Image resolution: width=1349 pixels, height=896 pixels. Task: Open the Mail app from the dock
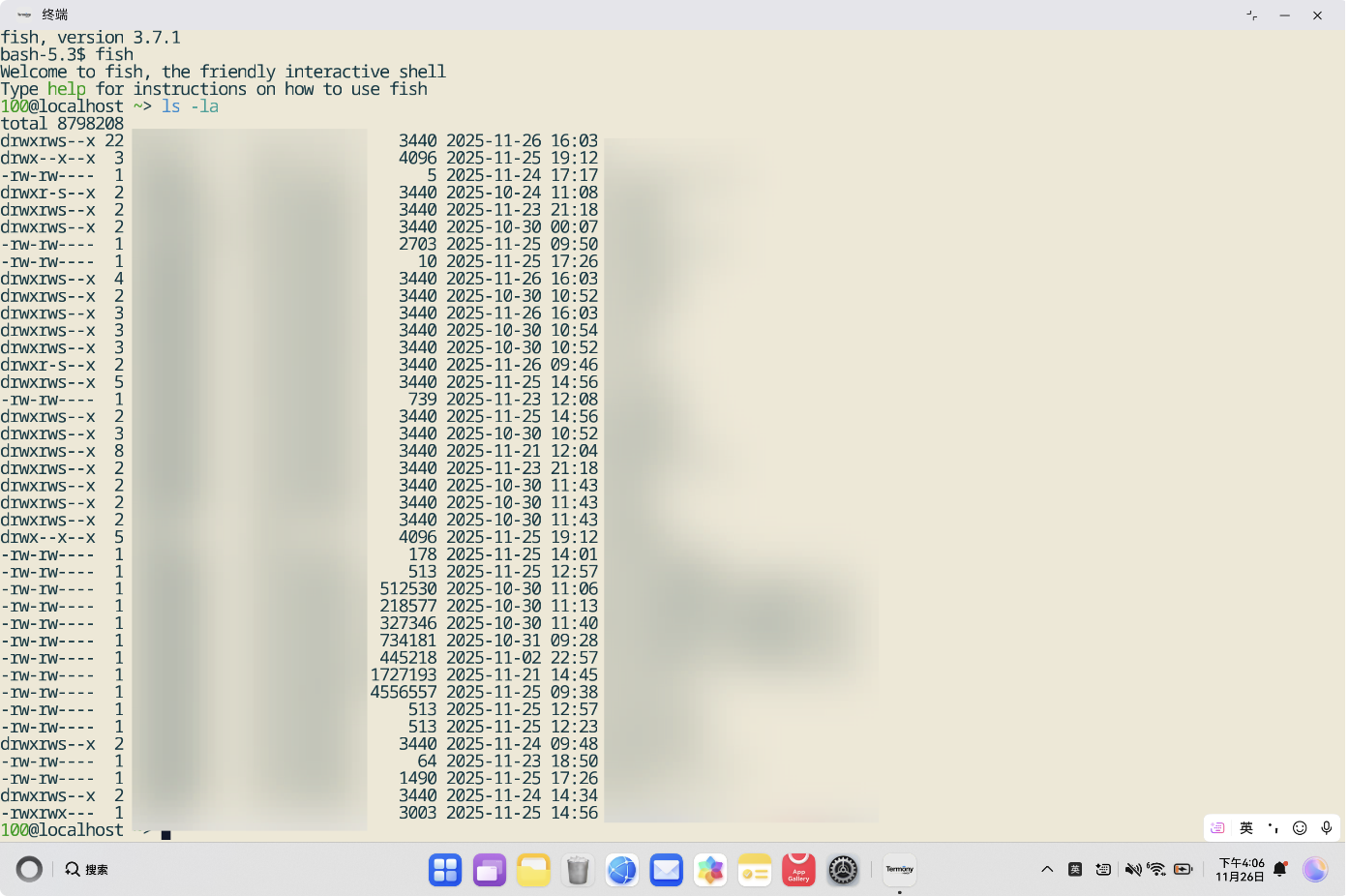pyautogui.click(x=666, y=869)
